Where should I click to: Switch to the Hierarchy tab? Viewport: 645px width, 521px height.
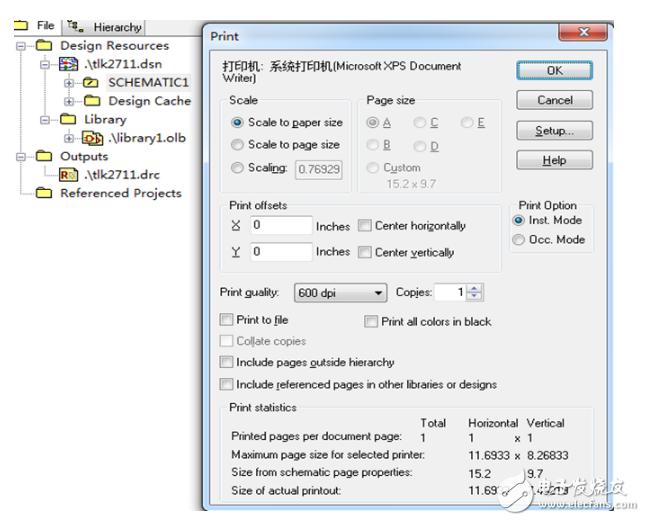point(108,27)
